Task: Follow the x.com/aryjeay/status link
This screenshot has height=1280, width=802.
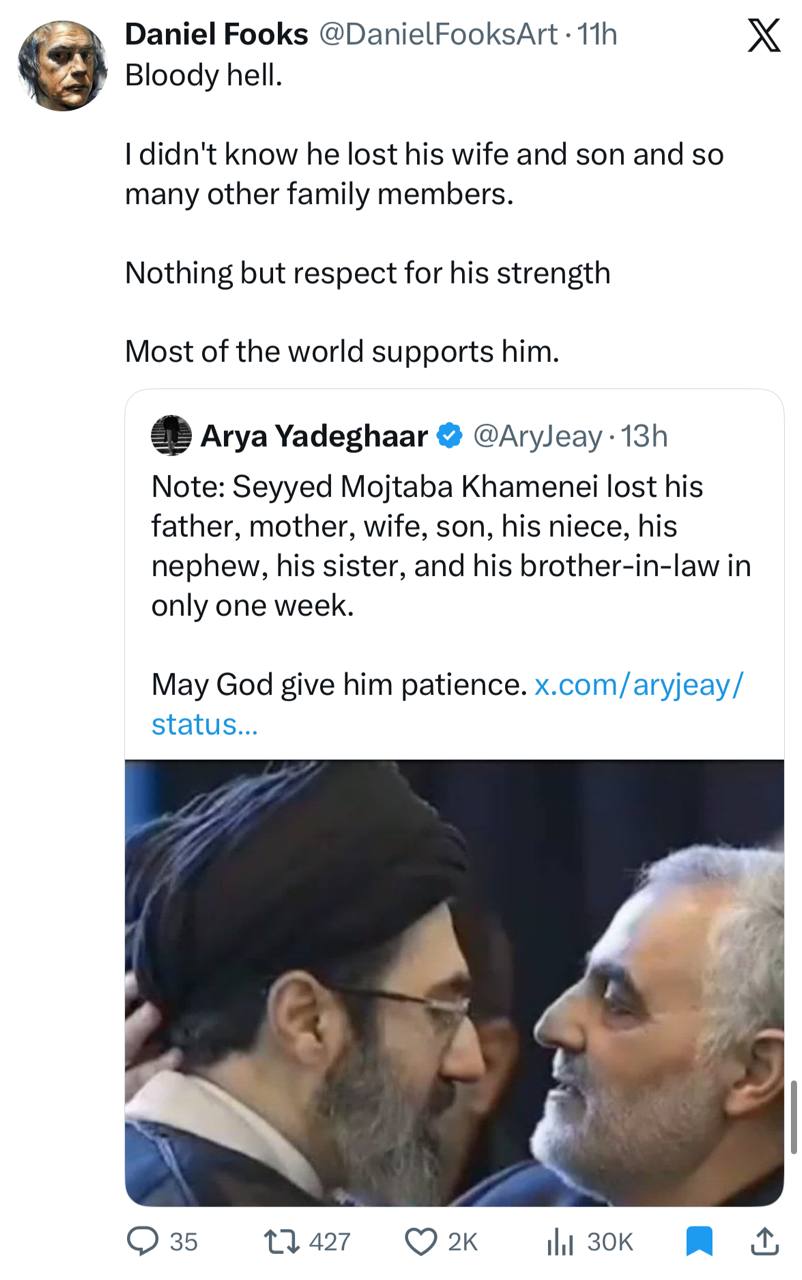Action: (x=640, y=685)
